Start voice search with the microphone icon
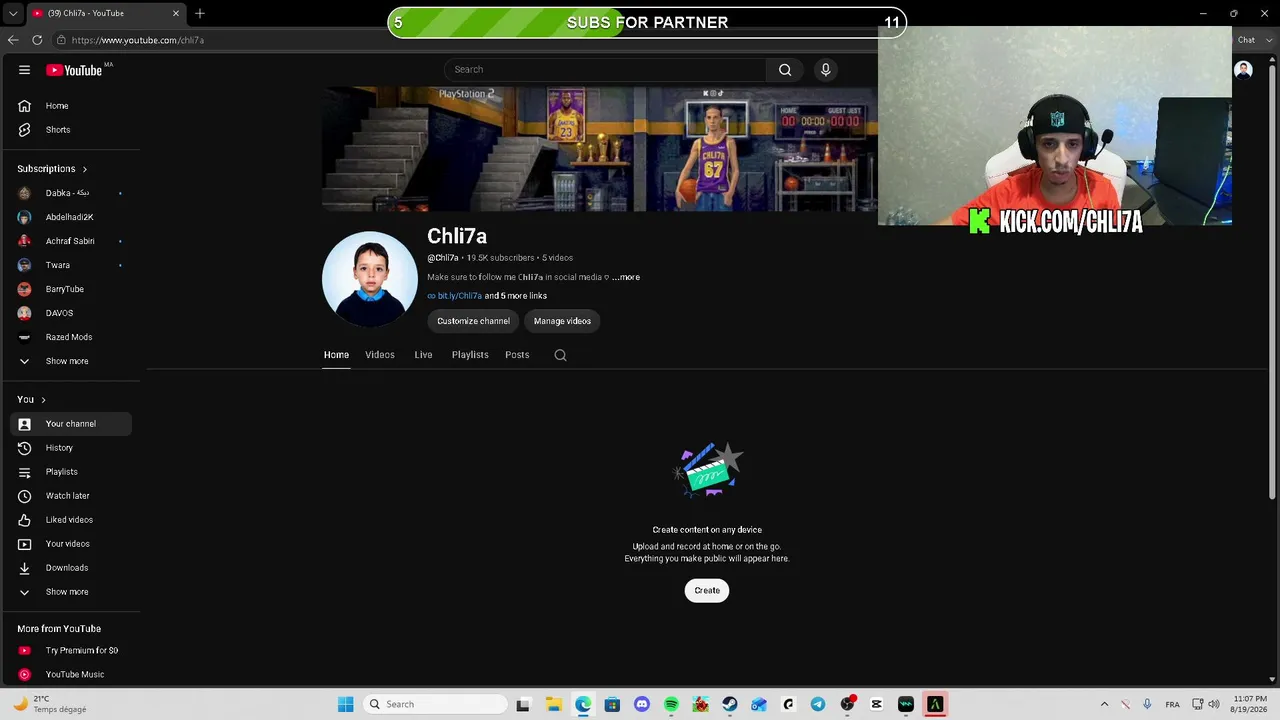This screenshot has height=720, width=1280. click(x=825, y=70)
